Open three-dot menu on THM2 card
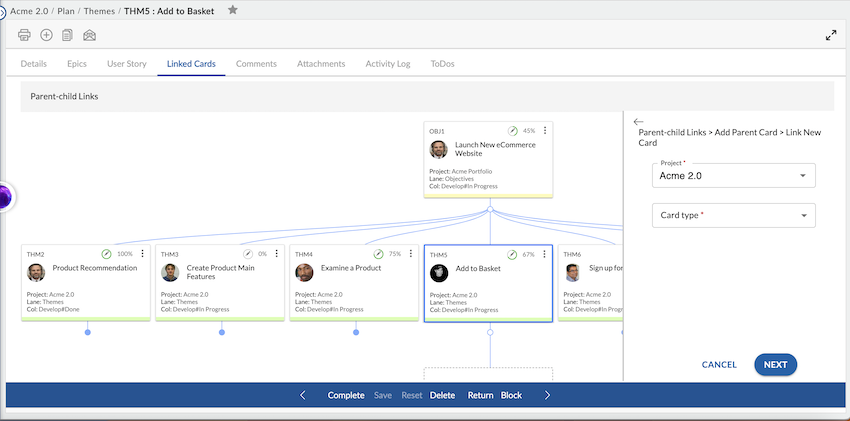 pos(142,254)
